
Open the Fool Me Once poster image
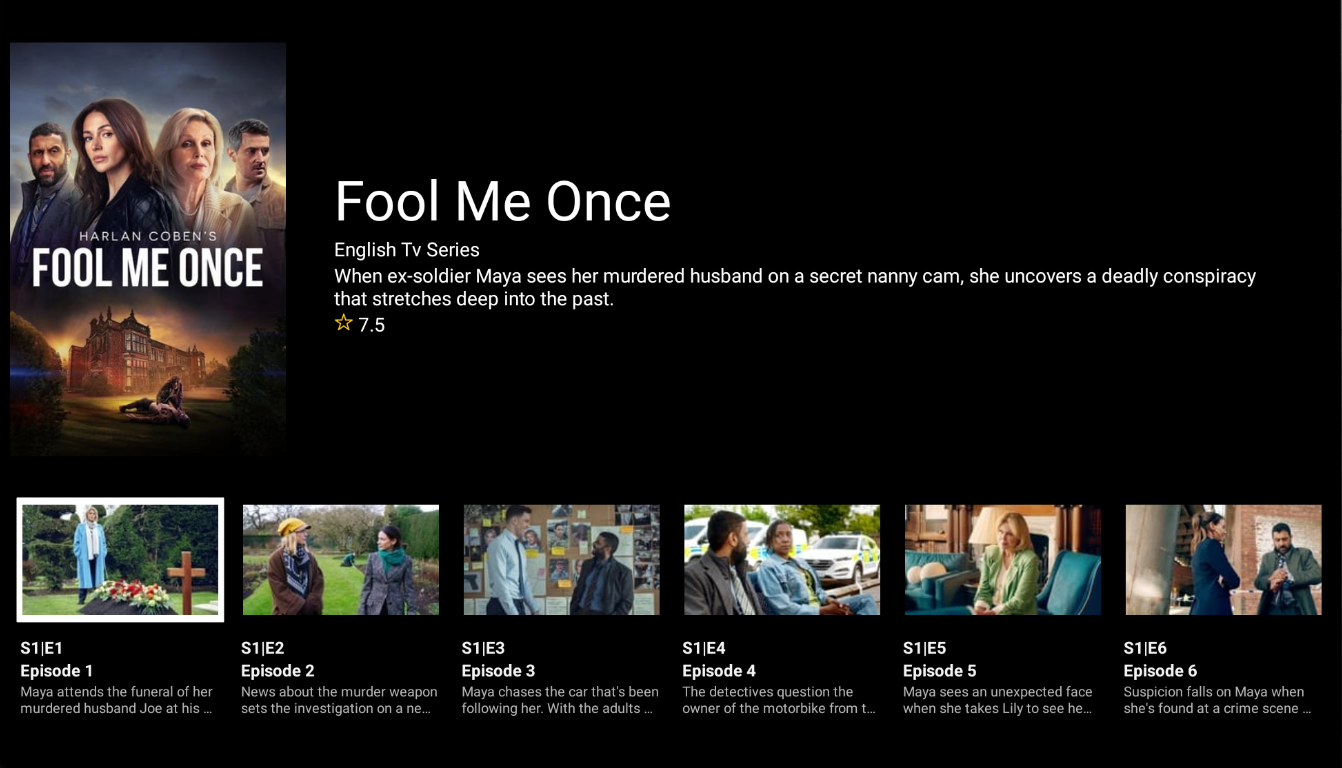pos(148,249)
